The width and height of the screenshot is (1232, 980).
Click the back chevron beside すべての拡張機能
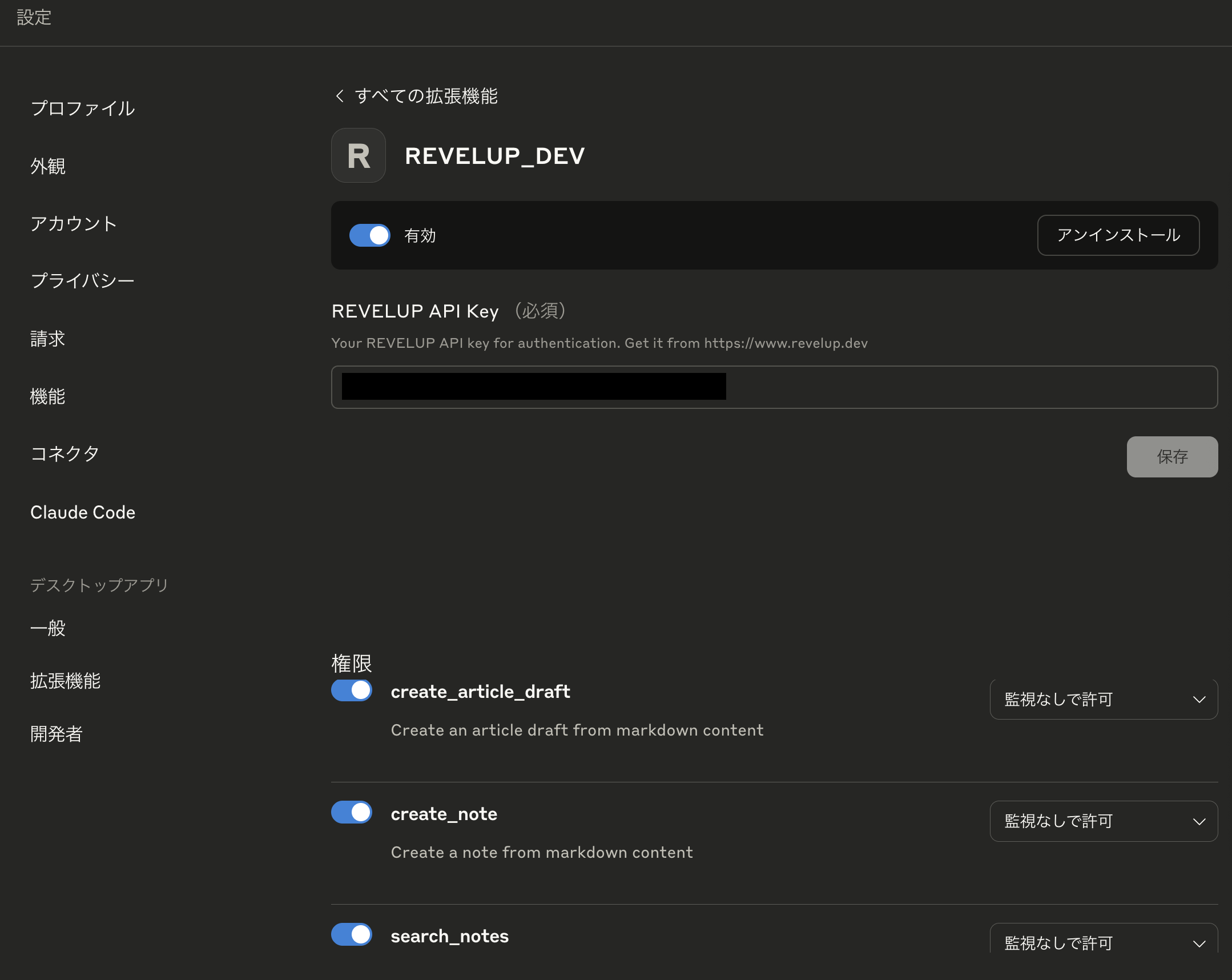point(340,95)
